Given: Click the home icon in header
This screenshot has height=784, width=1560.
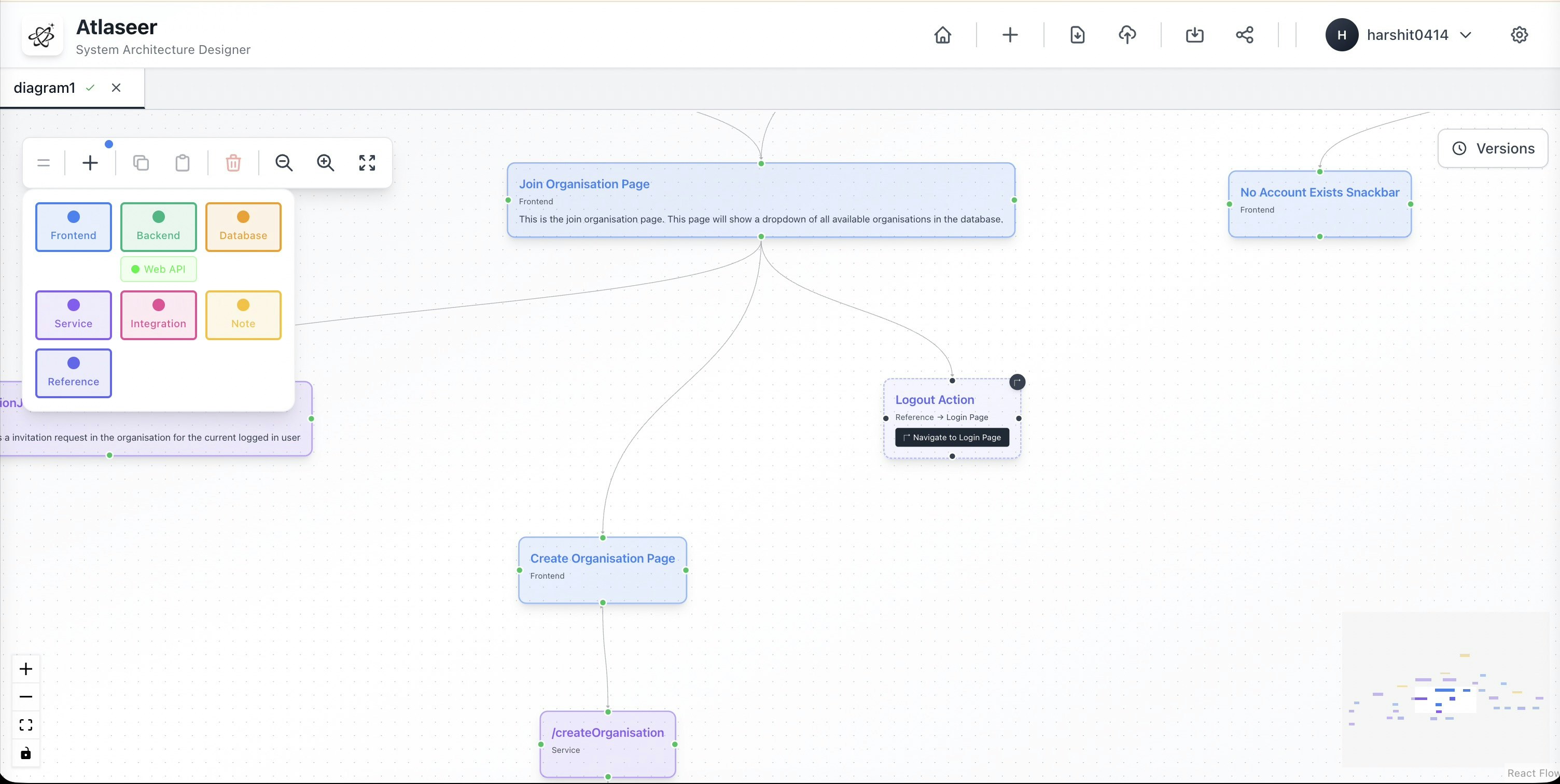Looking at the screenshot, I should tap(942, 35).
